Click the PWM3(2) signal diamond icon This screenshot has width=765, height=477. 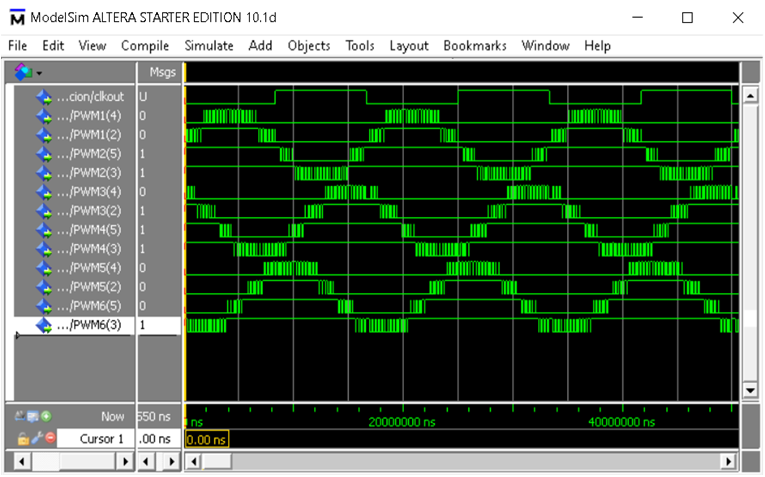[x=43, y=211]
